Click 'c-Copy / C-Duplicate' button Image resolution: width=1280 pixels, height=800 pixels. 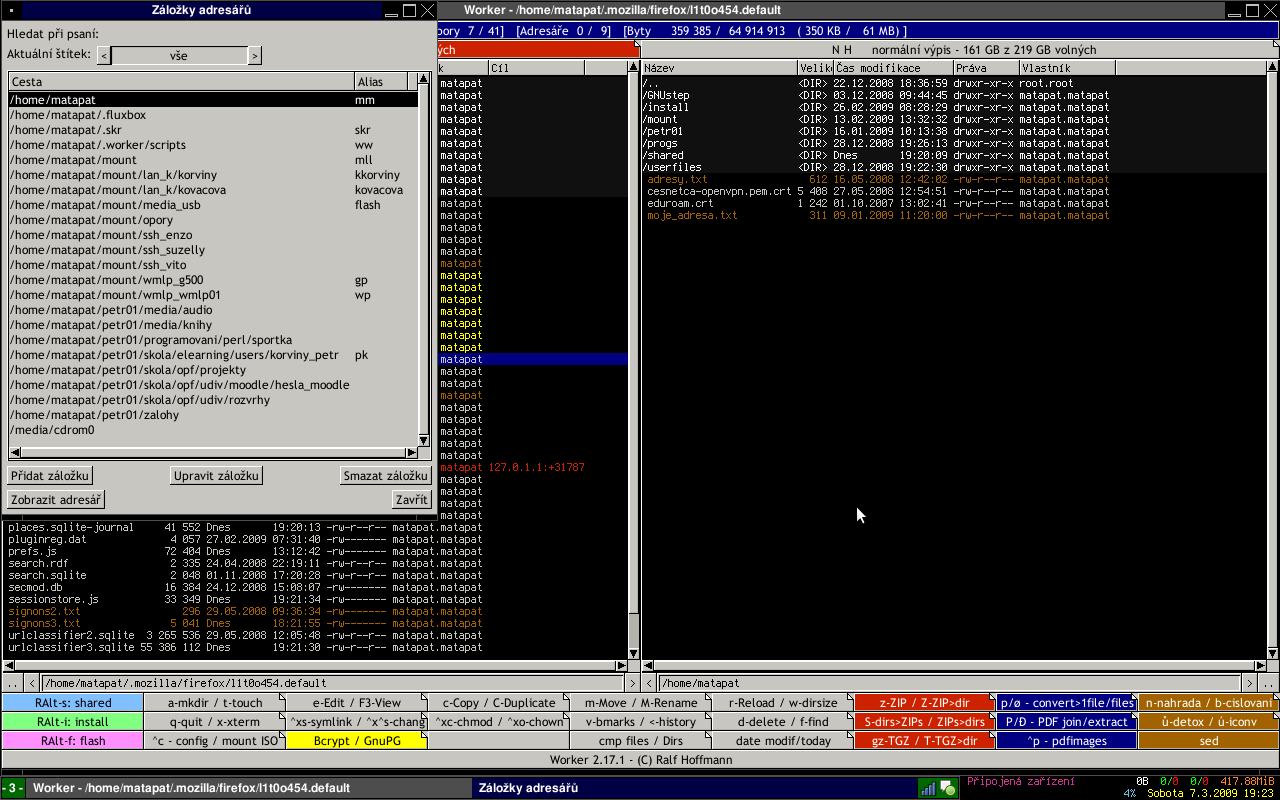499,703
